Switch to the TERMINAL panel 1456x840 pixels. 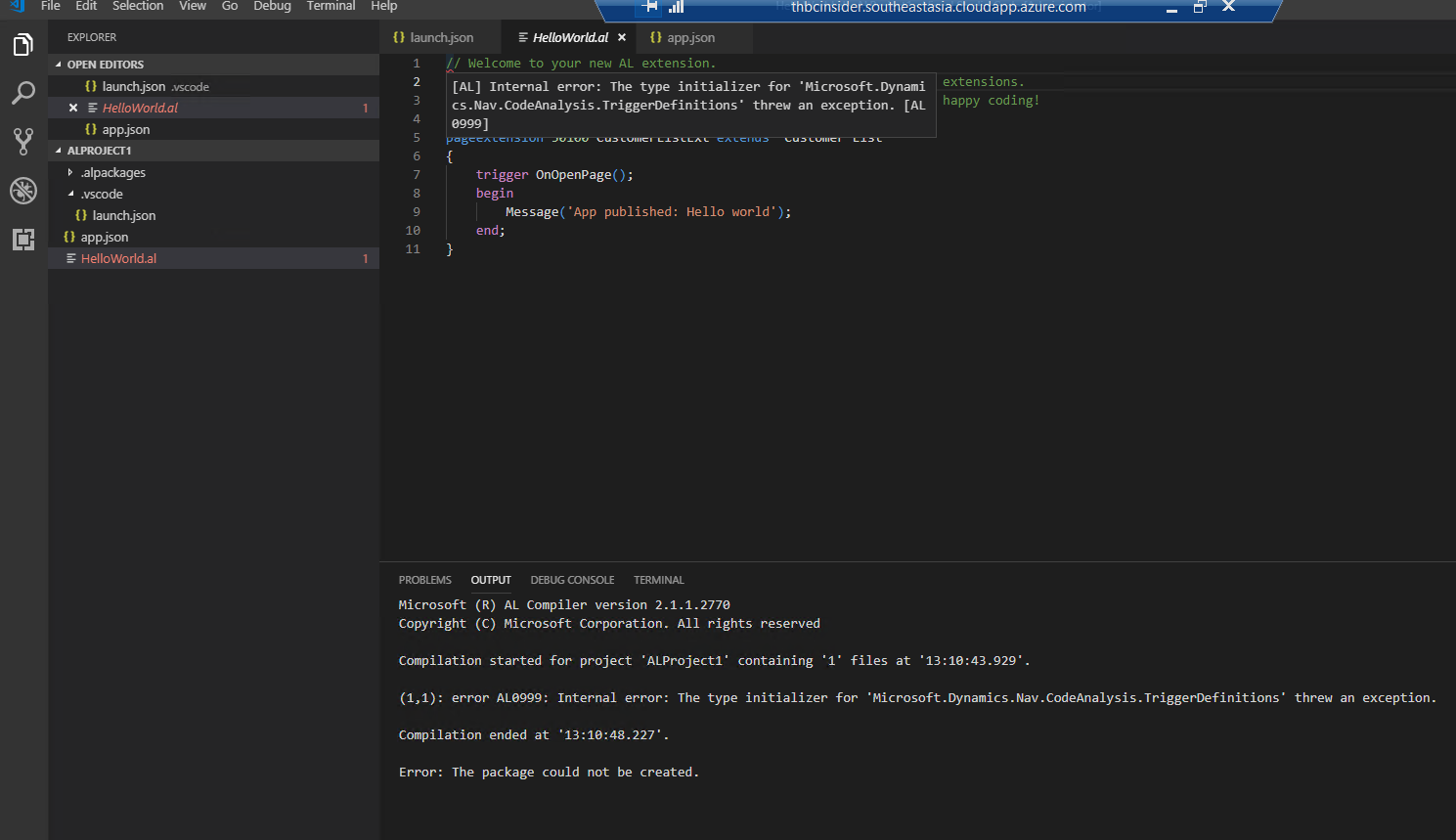click(x=657, y=579)
